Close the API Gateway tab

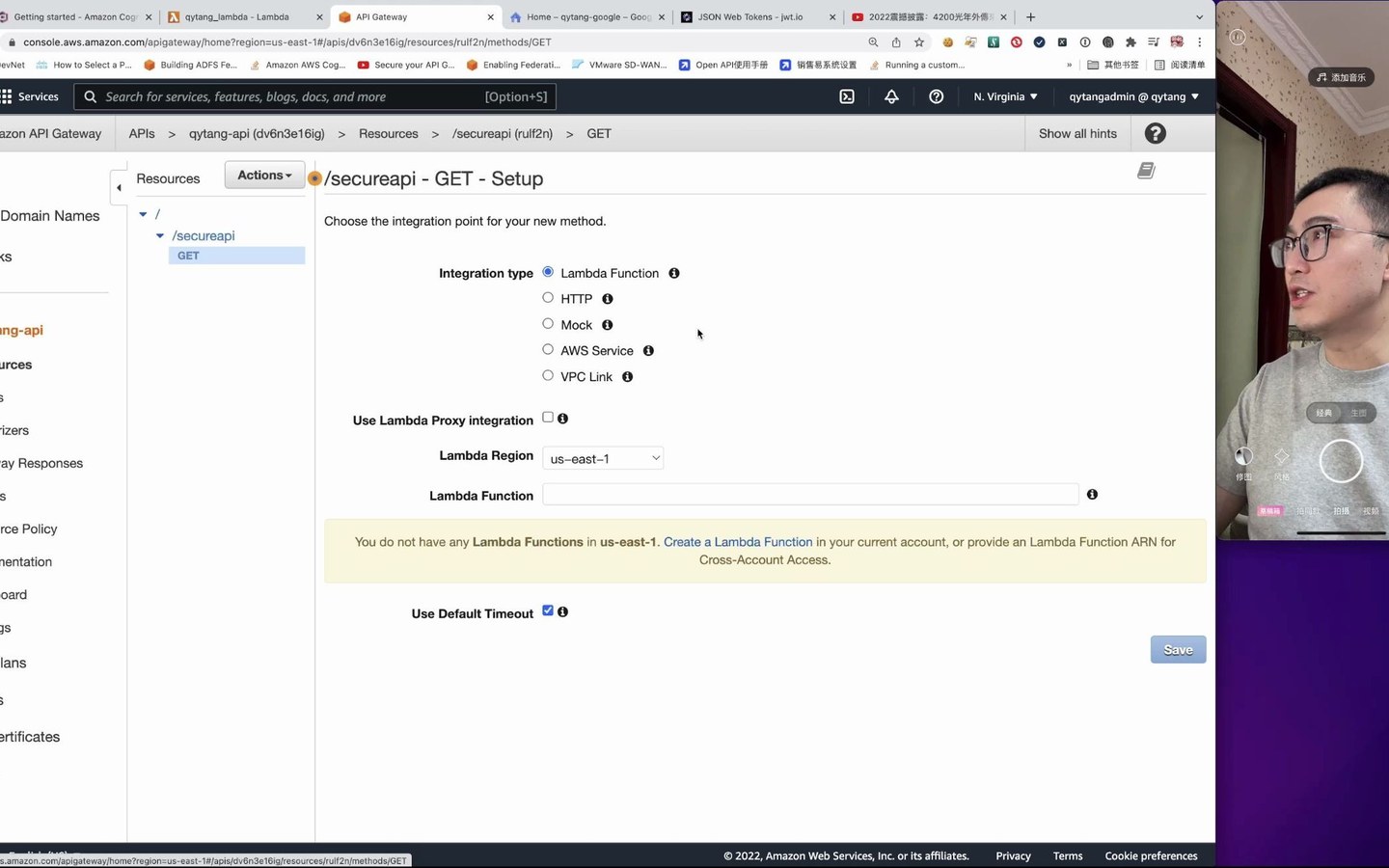[490, 17]
